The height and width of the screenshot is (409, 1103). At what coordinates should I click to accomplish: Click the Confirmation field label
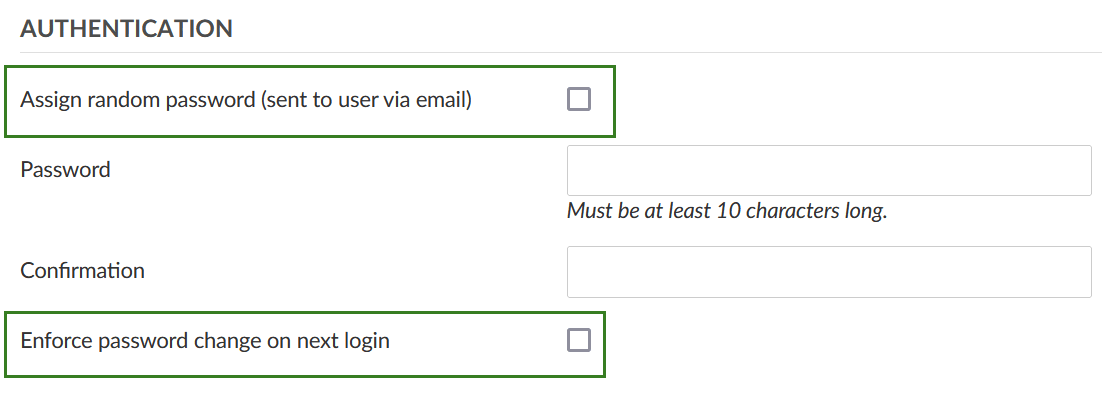click(x=82, y=271)
